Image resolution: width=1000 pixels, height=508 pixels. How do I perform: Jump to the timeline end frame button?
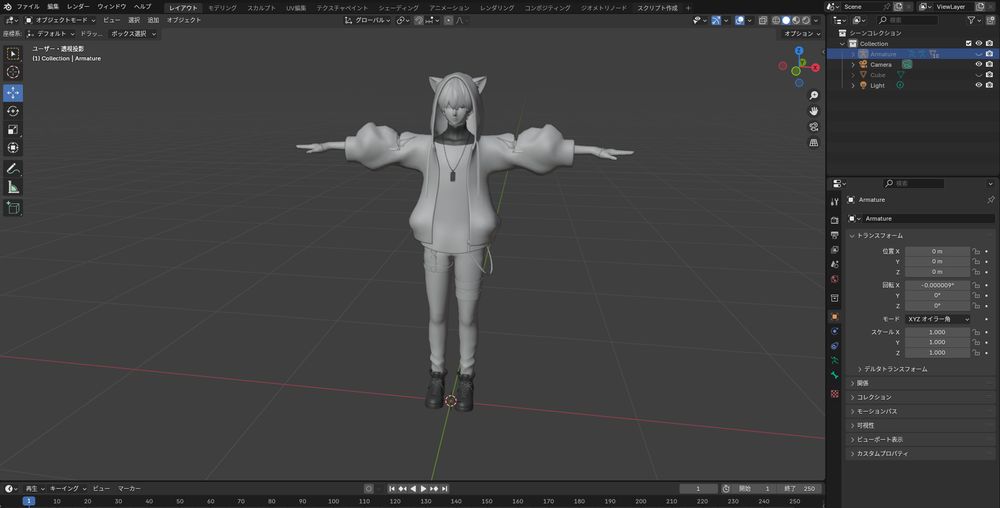pyautogui.click(x=445, y=489)
